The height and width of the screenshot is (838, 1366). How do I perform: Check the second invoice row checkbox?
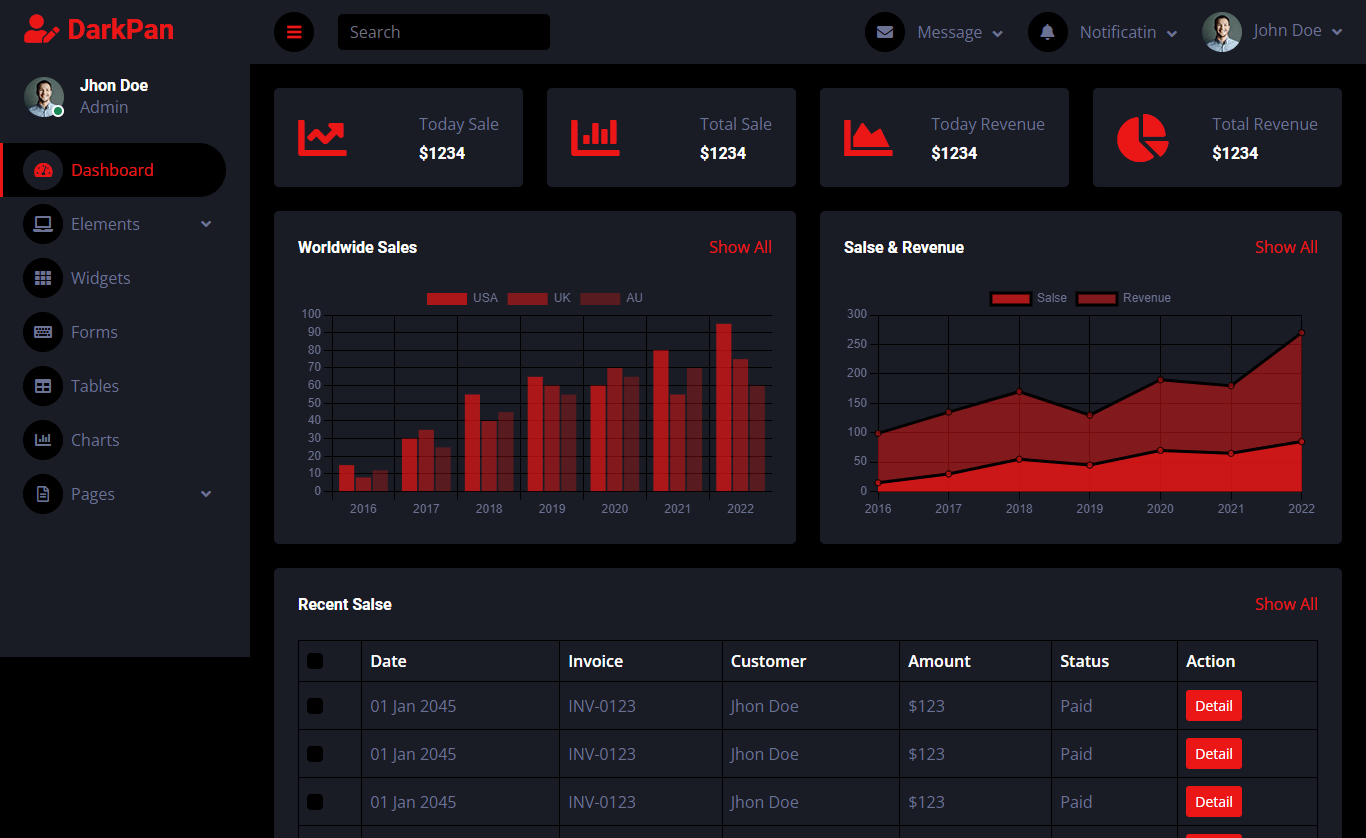click(x=315, y=753)
